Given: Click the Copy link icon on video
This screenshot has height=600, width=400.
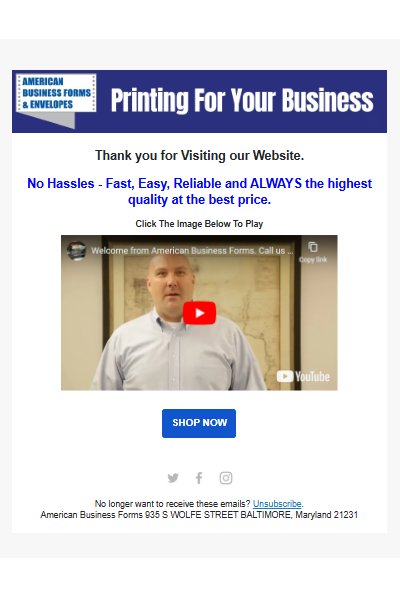Looking at the screenshot, I should click(313, 247).
